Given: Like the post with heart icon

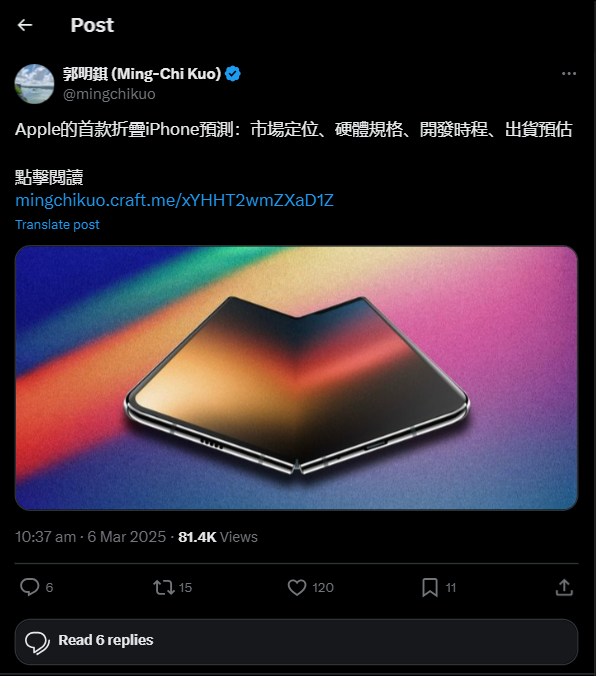Looking at the screenshot, I should pyautogui.click(x=297, y=587).
